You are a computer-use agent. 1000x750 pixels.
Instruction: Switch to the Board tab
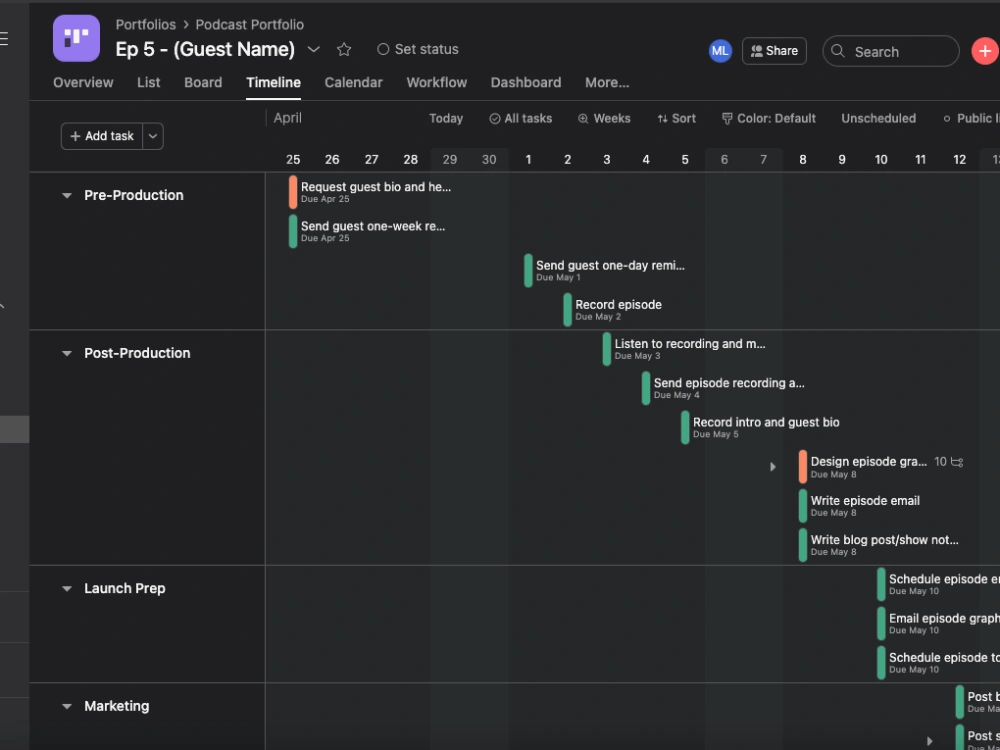click(x=203, y=83)
